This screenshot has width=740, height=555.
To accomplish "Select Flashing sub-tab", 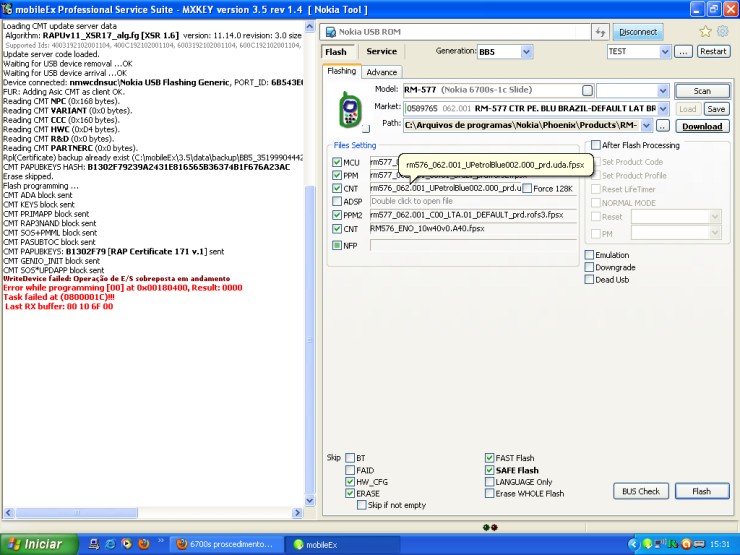I will pos(342,71).
